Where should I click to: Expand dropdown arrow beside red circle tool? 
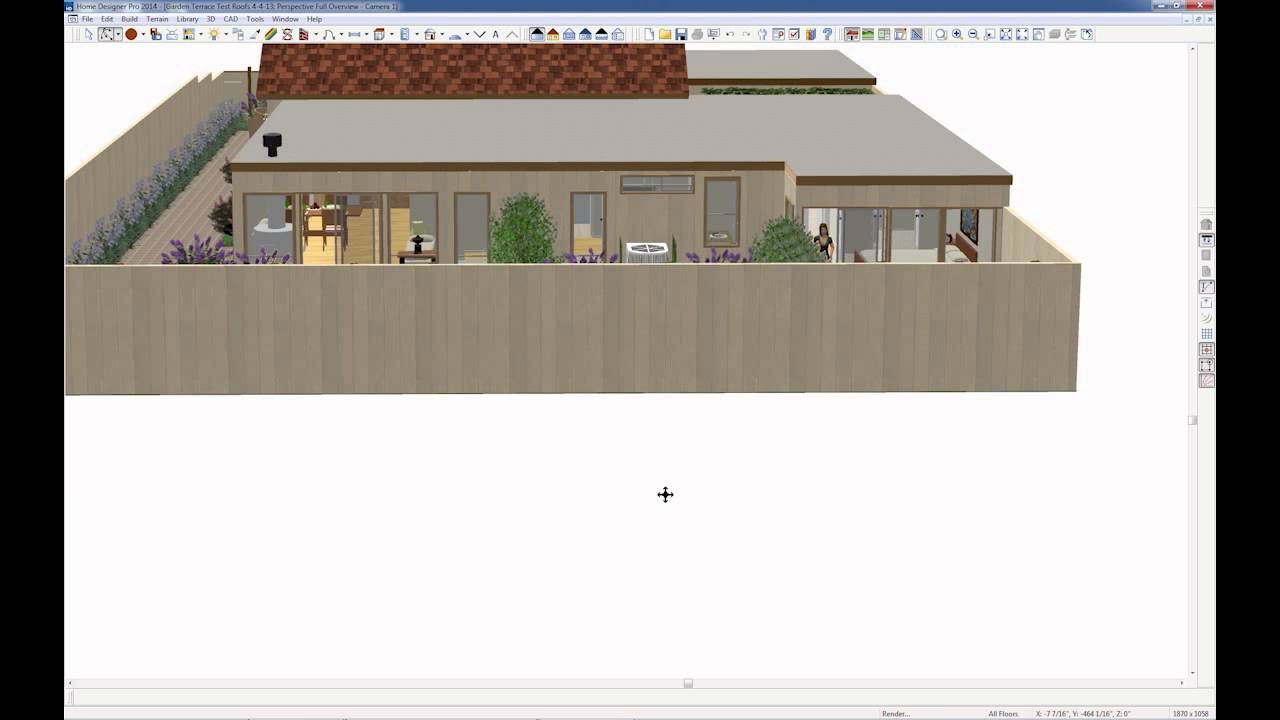(143, 34)
